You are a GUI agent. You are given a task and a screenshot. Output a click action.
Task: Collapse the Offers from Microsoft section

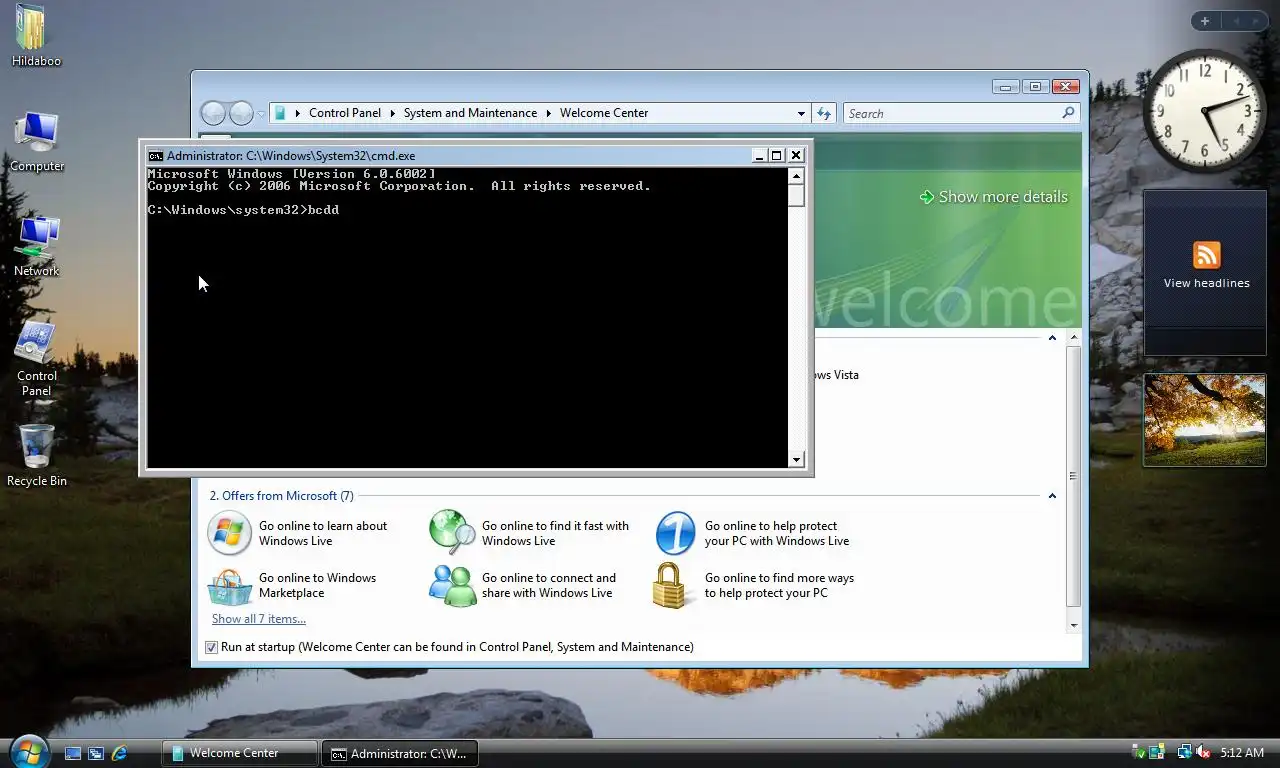1052,496
